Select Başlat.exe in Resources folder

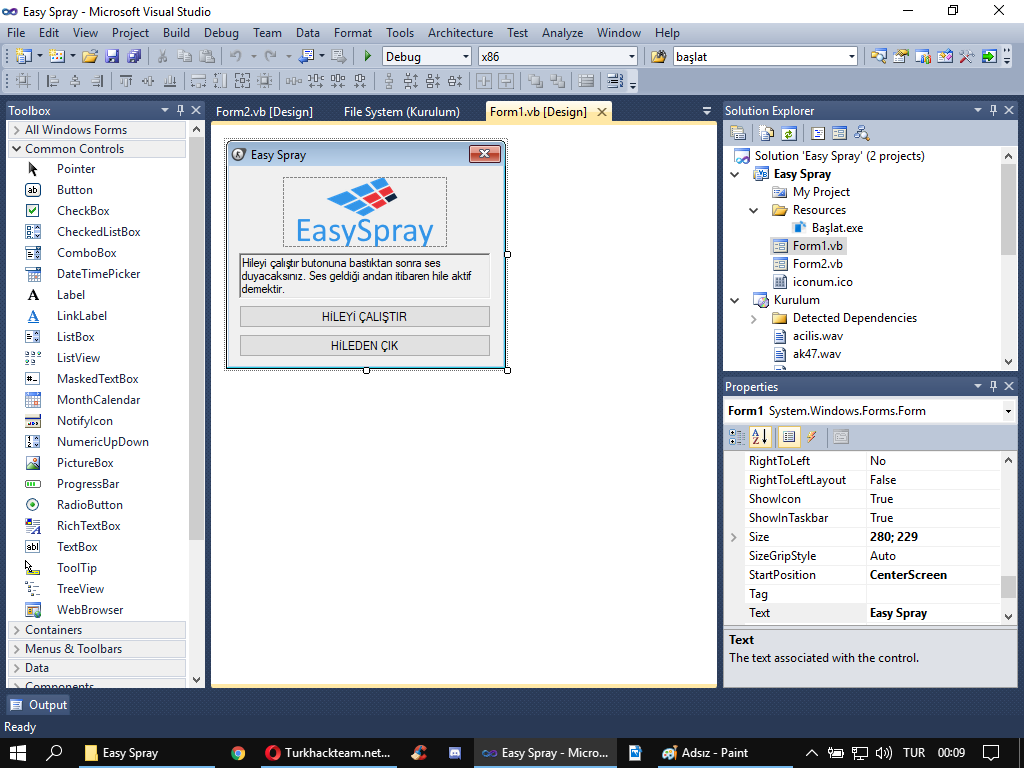pyautogui.click(x=837, y=228)
